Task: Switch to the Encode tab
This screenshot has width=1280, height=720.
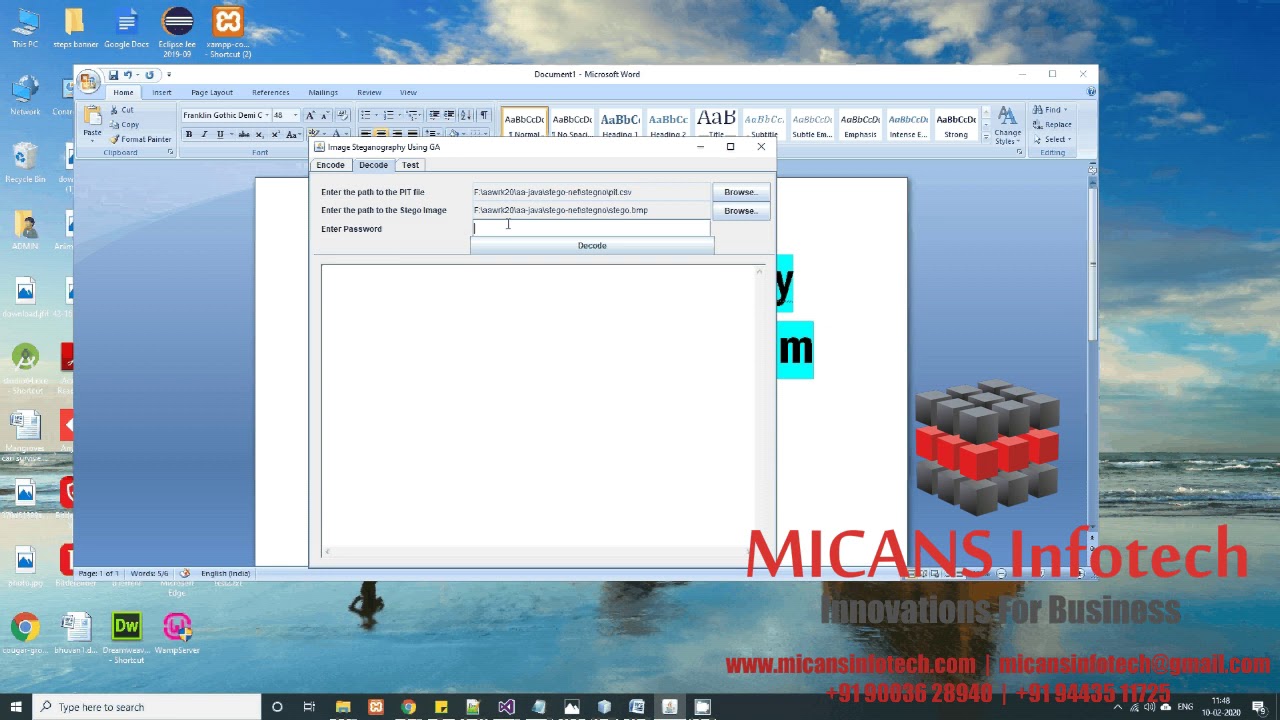Action: point(330,165)
